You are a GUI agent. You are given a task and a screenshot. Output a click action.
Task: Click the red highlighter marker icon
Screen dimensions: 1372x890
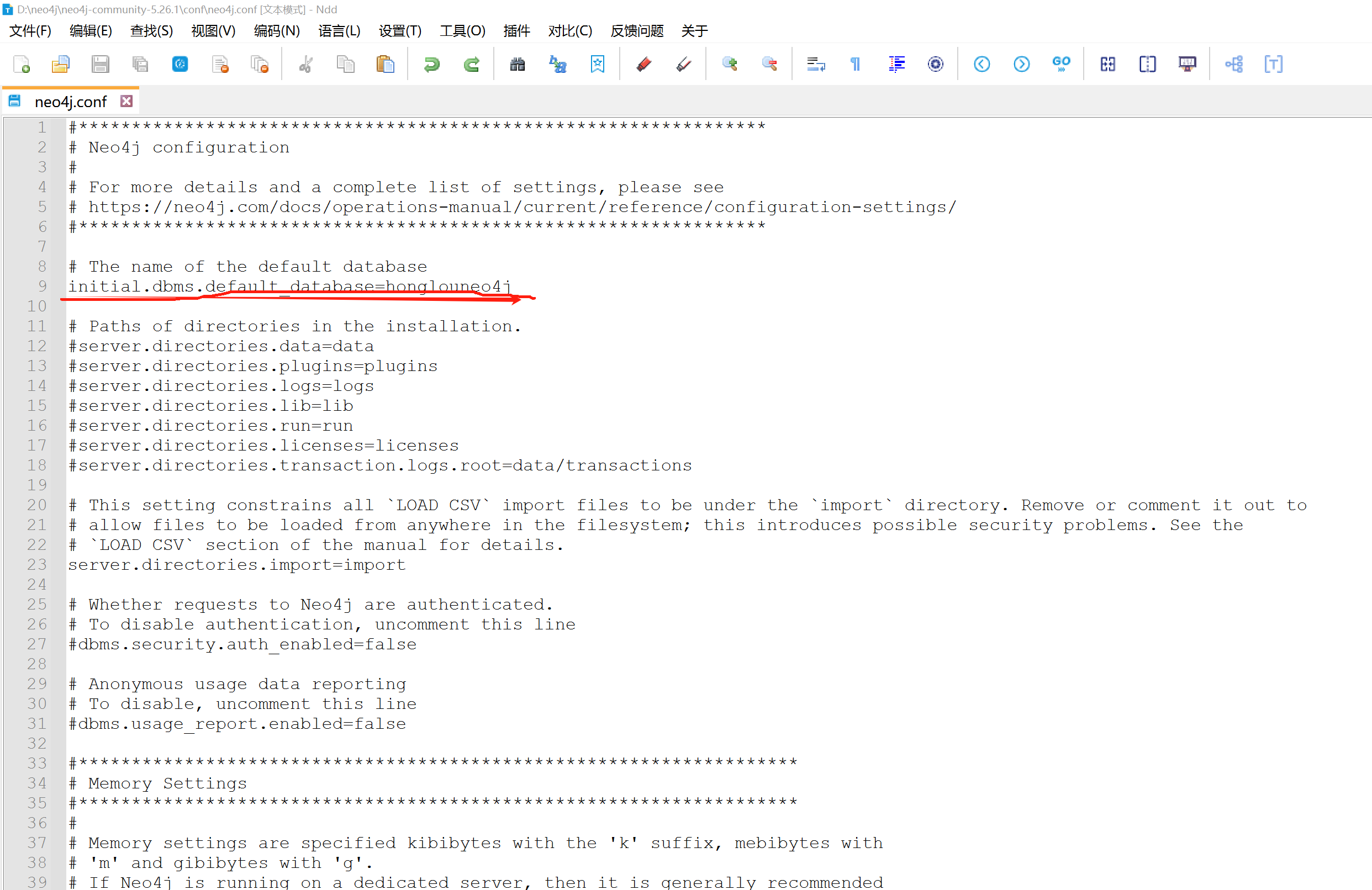pos(643,64)
